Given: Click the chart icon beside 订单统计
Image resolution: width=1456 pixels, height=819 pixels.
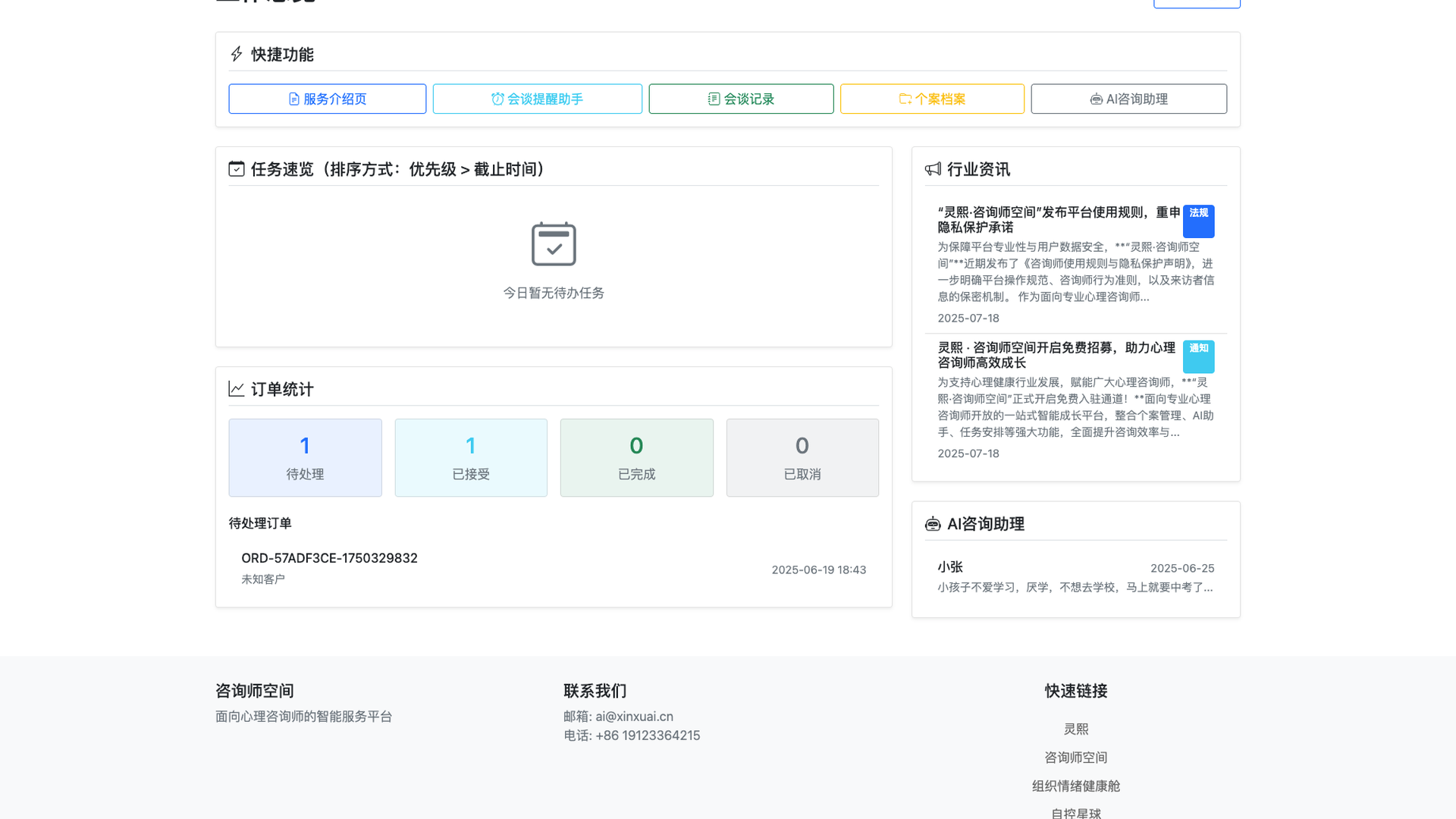Looking at the screenshot, I should [237, 389].
